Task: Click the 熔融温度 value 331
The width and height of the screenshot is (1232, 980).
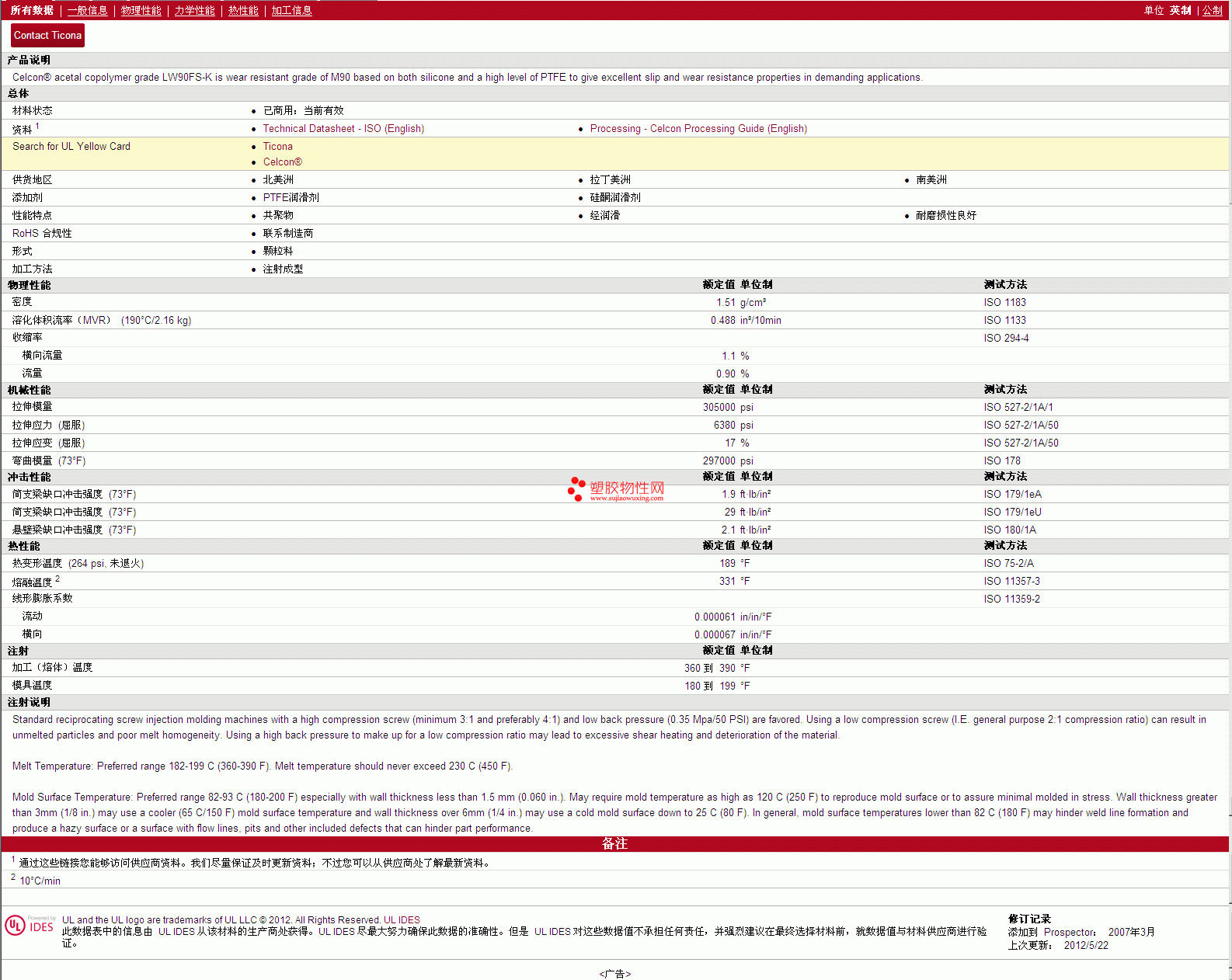Action: point(728,582)
